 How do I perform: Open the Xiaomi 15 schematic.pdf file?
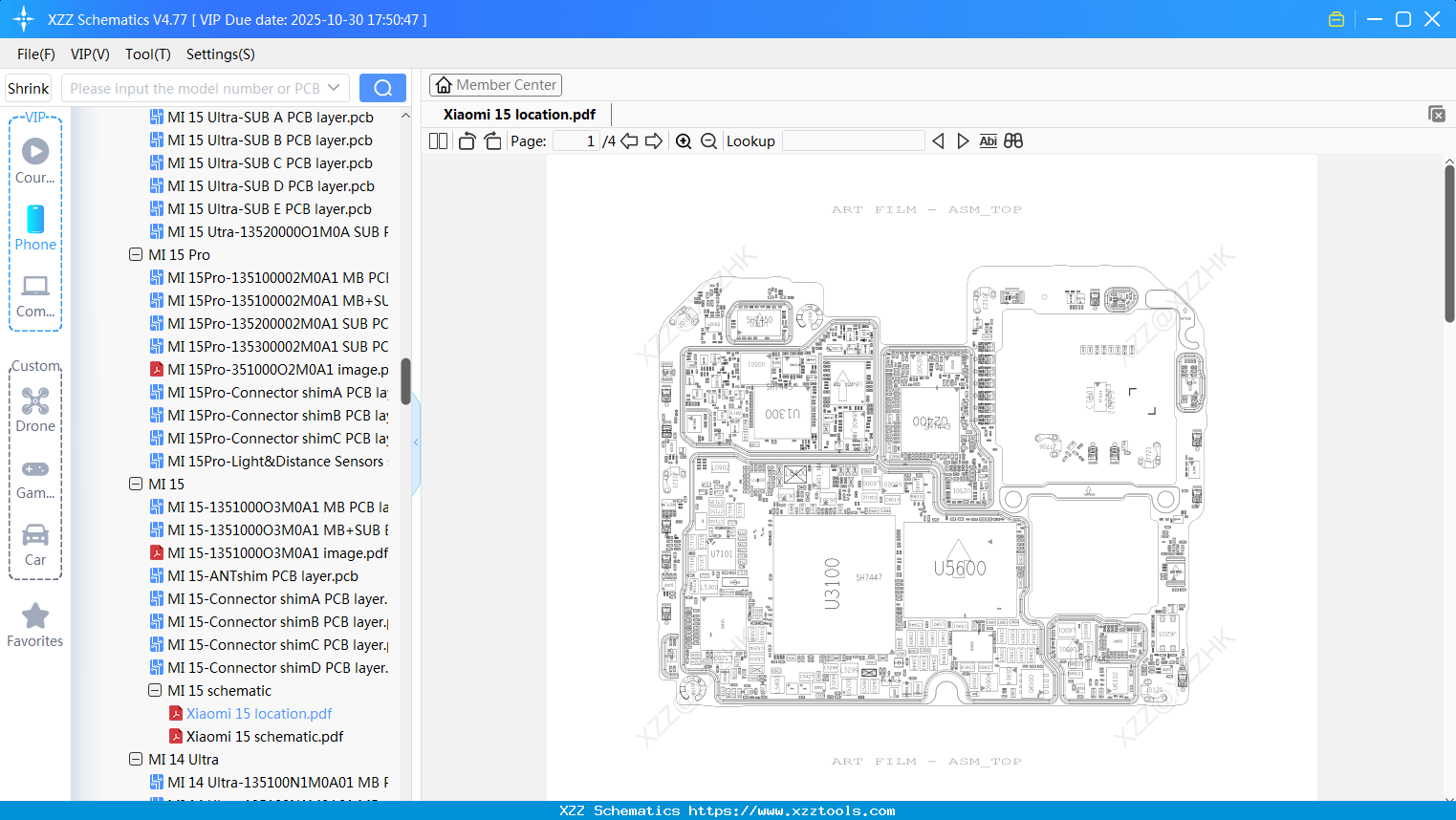click(x=256, y=736)
